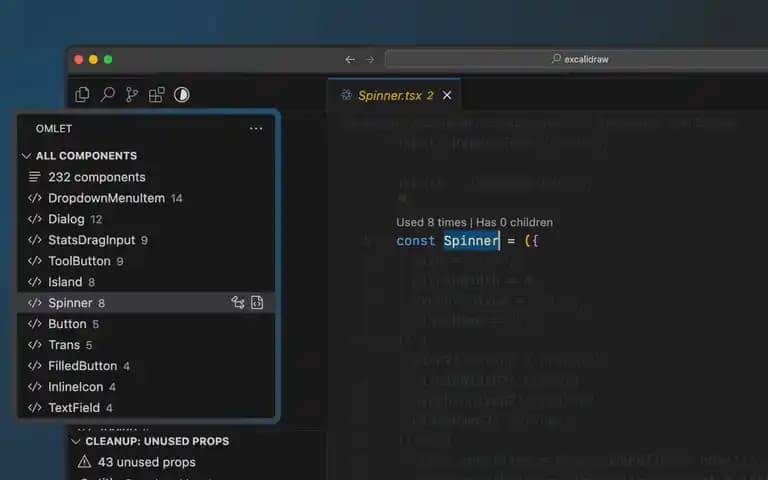This screenshot has width=768, height=480.
Task: Click the code icon beside Button
Action: coord(35,324)
